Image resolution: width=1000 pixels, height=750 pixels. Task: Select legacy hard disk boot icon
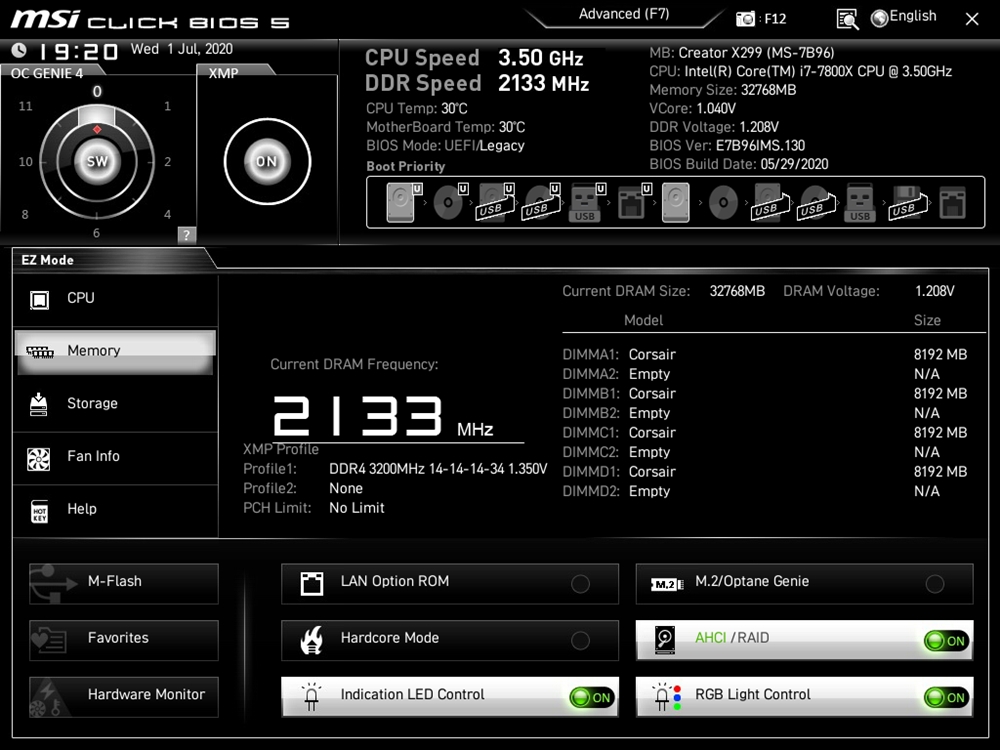click(x=675, y=203)
